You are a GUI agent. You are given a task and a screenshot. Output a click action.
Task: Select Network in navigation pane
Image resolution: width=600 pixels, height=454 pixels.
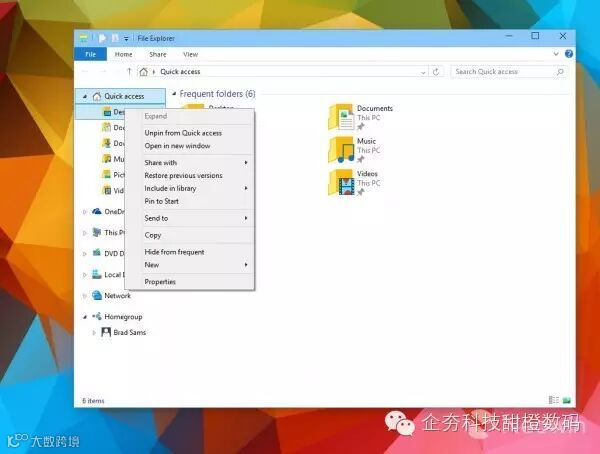pyautogui.click(x=117, y=296)
